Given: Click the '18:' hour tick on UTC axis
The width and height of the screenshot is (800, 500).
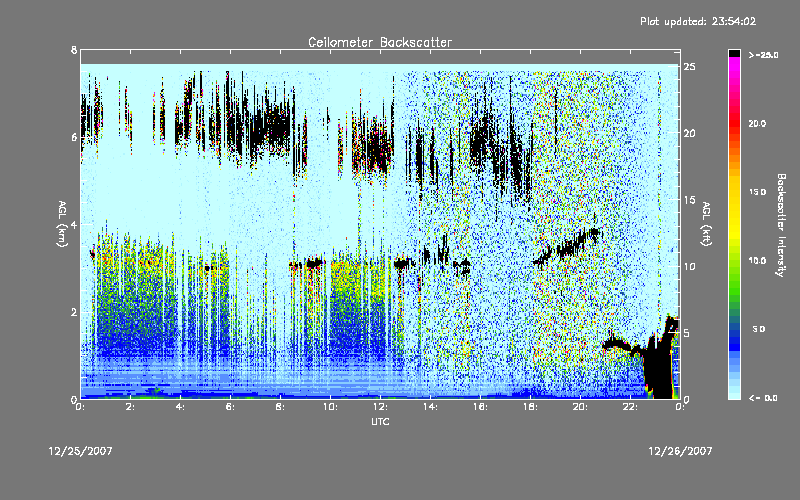Looking at the screenshot, I should point(531,407).
